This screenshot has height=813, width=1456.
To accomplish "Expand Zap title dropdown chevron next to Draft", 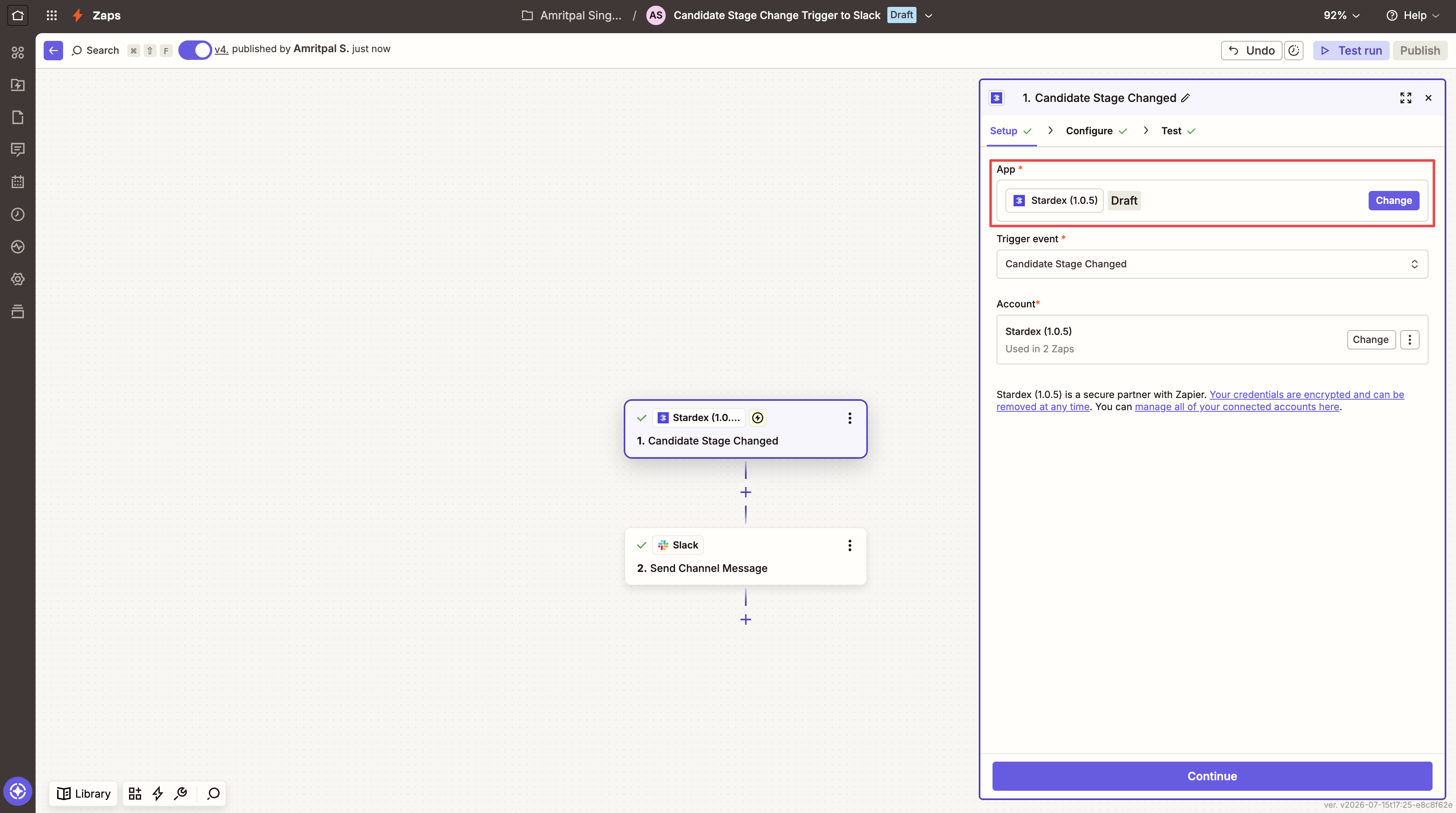I will (x=928, y=16).
